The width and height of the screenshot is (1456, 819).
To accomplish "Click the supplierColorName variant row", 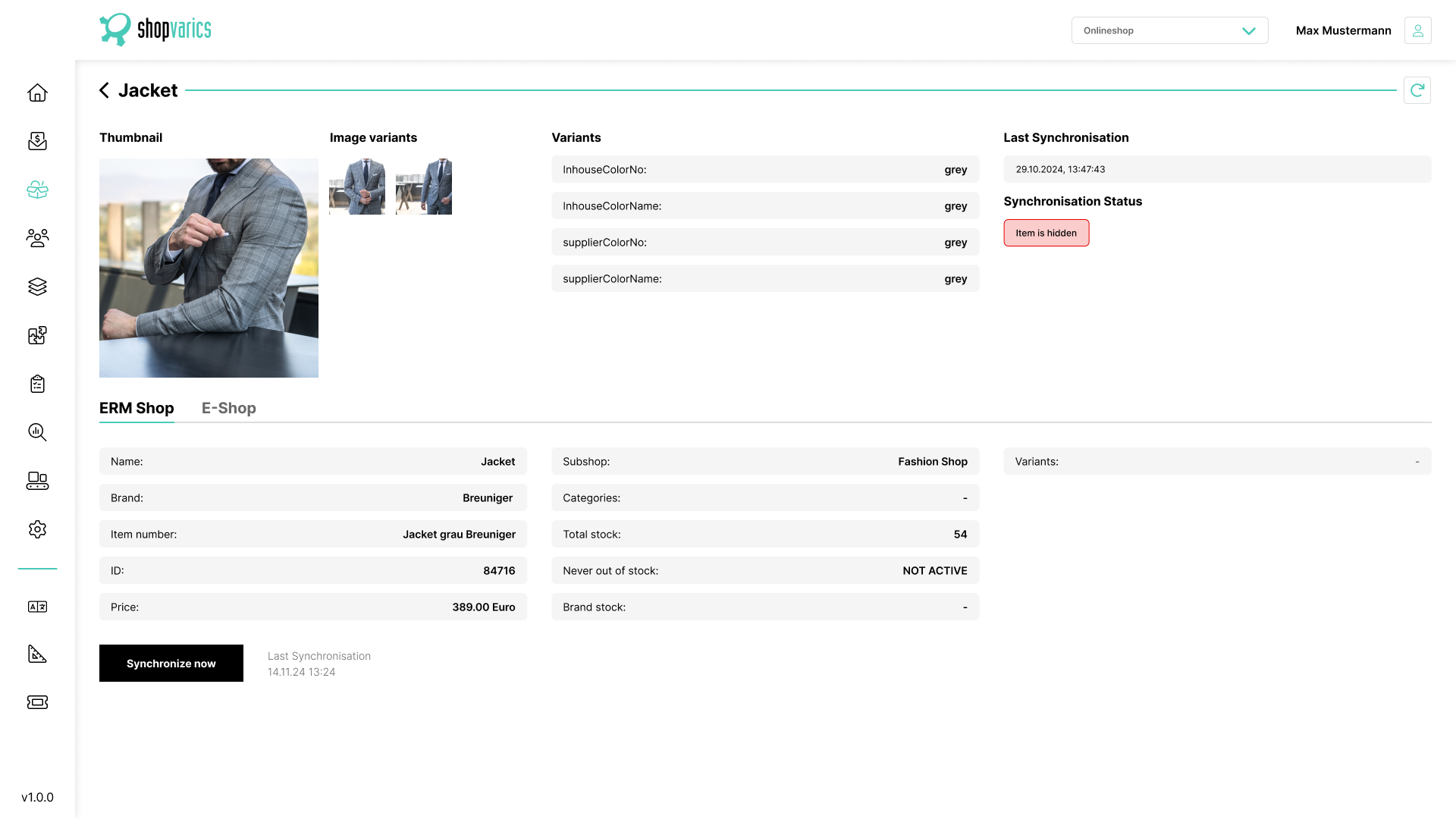I will [765, 278].
